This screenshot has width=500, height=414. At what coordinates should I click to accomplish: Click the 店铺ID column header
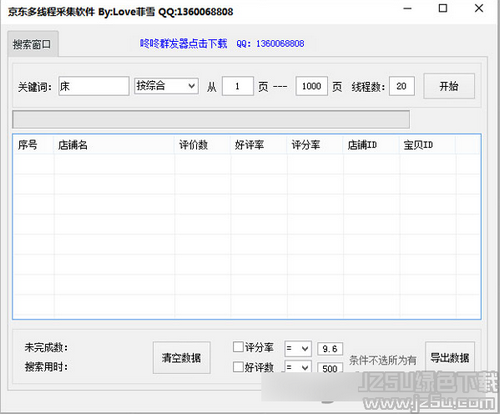tap(371, 145)
